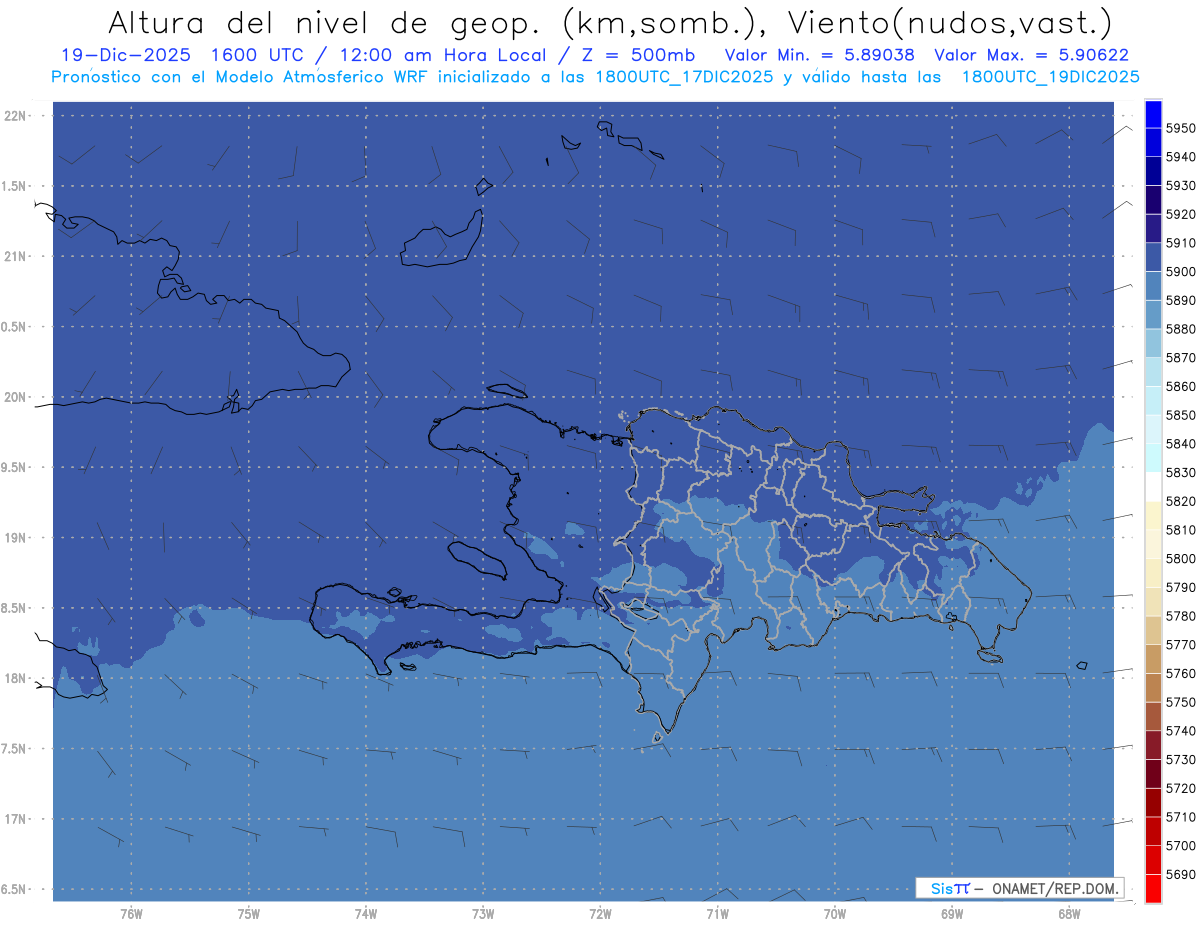The height and width of the screenshot is (927, 1200).
Task: Click the 71W longitude axis label
Action: (x=717, y=914)
